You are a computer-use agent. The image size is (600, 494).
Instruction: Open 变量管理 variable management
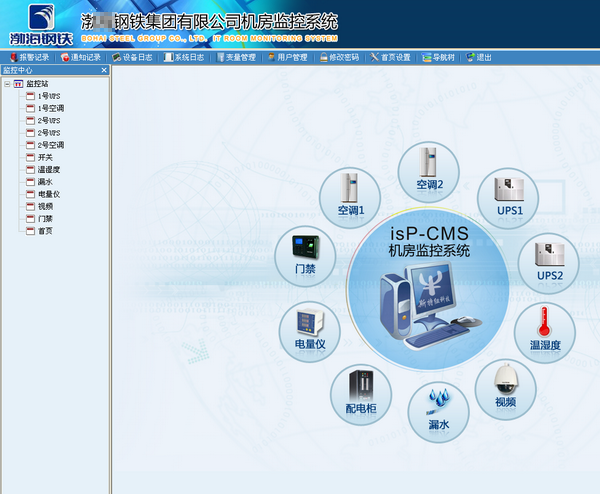pos(236,57)
